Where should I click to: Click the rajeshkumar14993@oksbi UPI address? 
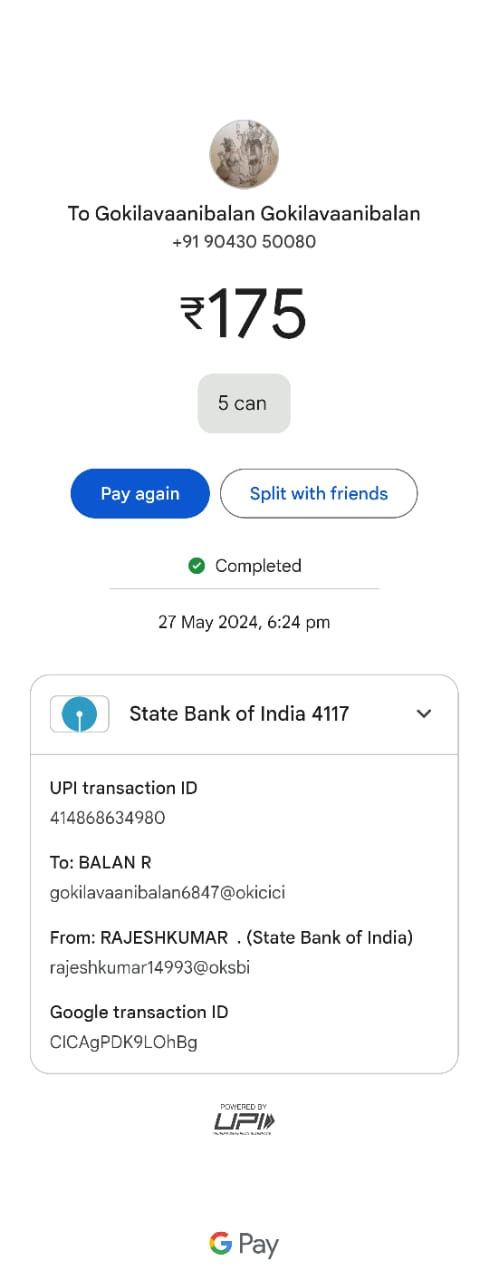pyautogui.click(x=150, y=967)
